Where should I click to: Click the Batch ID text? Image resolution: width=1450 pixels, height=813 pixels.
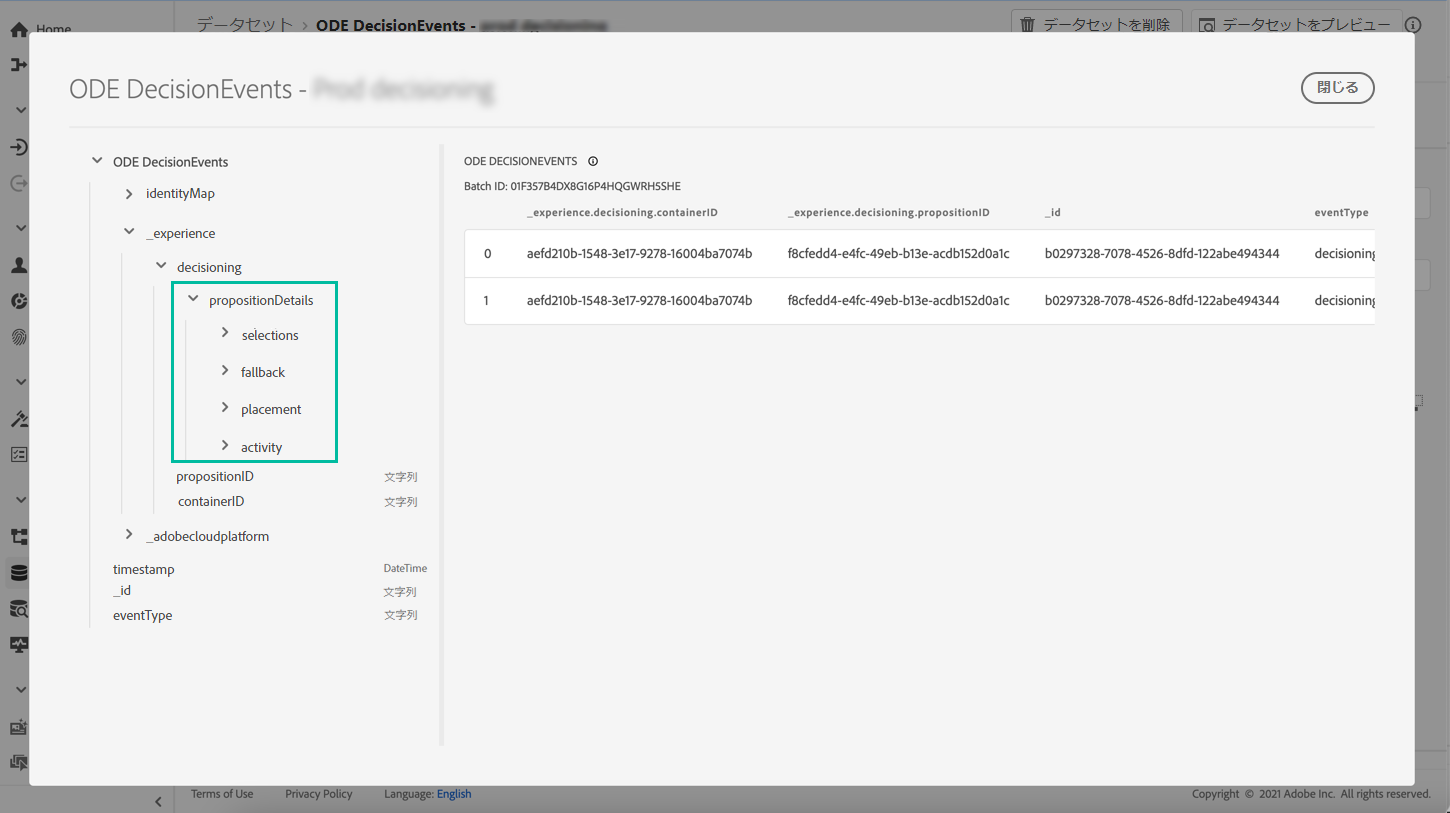(572, 186)
